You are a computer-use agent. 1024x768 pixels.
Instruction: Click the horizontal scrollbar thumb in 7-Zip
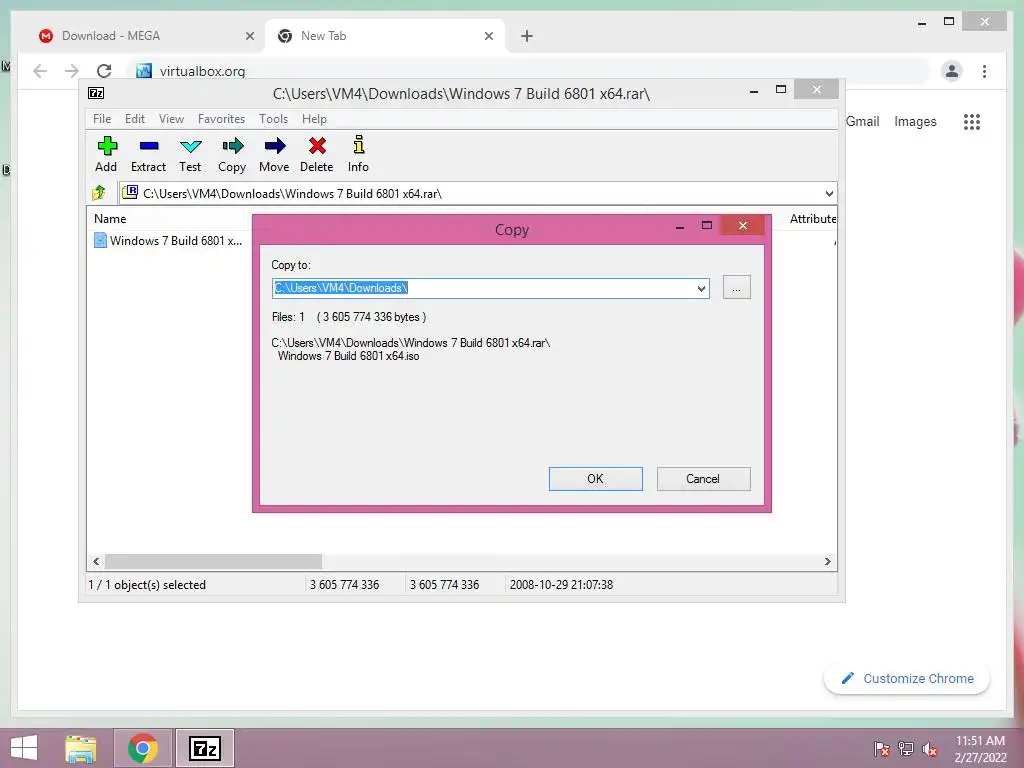(214, 562)
